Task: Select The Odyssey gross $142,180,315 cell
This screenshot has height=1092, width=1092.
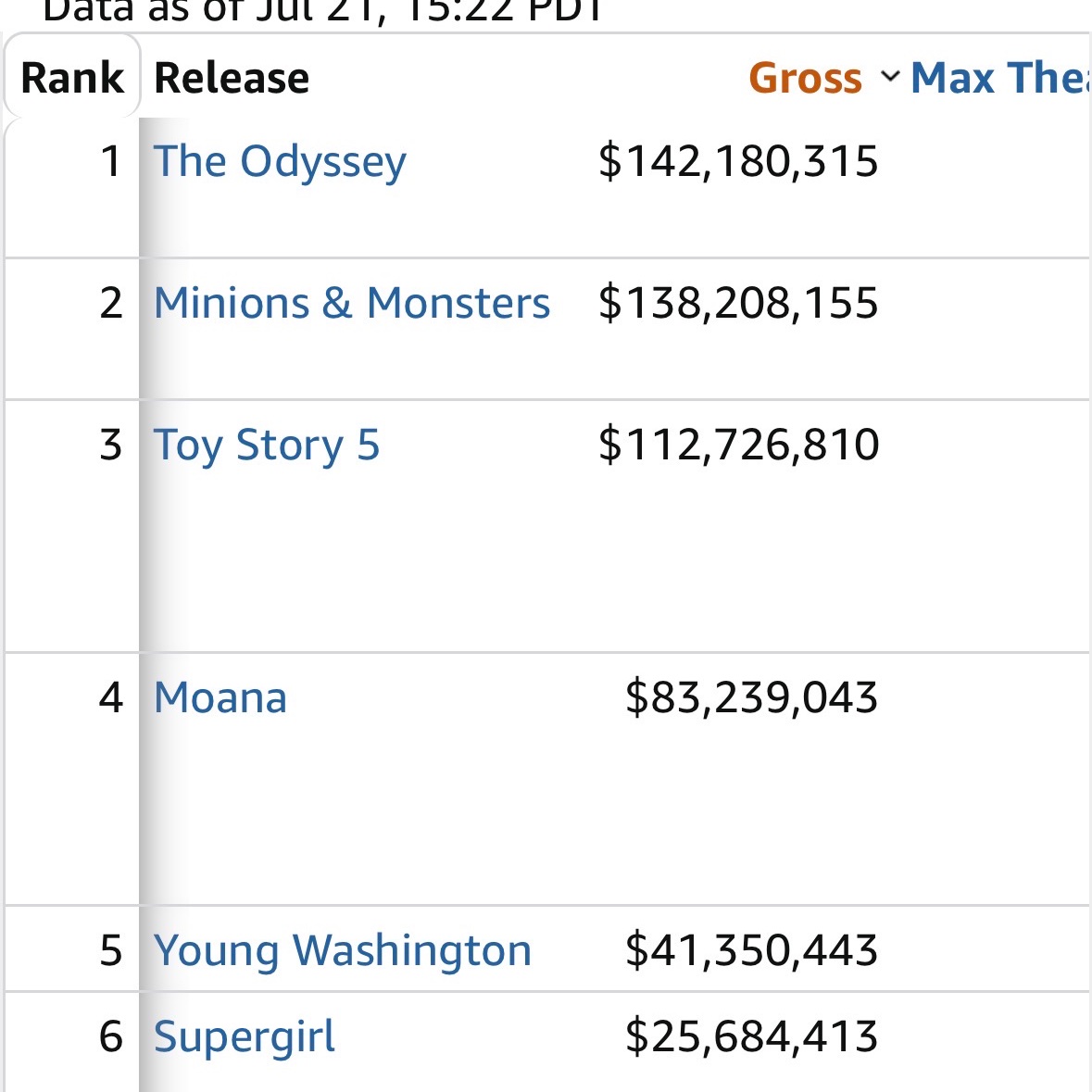Action: [x=738, y=161]
